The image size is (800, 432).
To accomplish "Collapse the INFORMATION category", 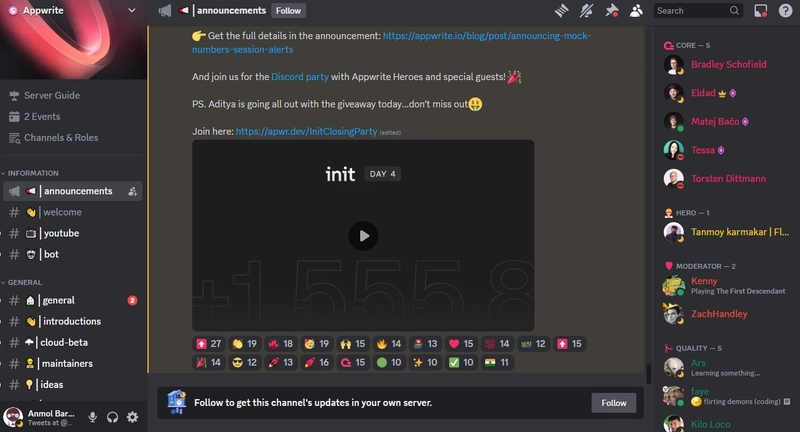I will (31, 173).
